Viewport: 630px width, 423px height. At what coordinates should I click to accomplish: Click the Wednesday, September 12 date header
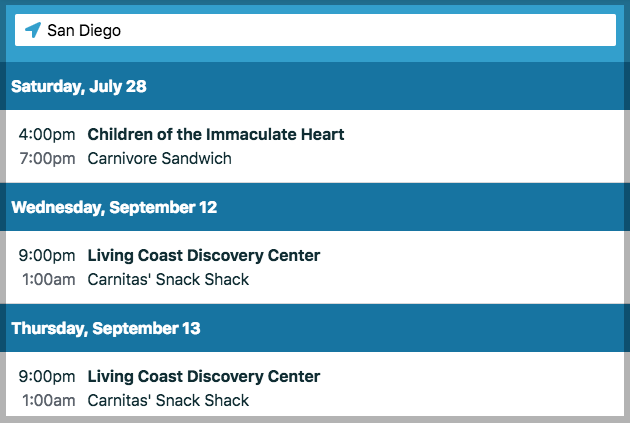[x=114, y=207]
